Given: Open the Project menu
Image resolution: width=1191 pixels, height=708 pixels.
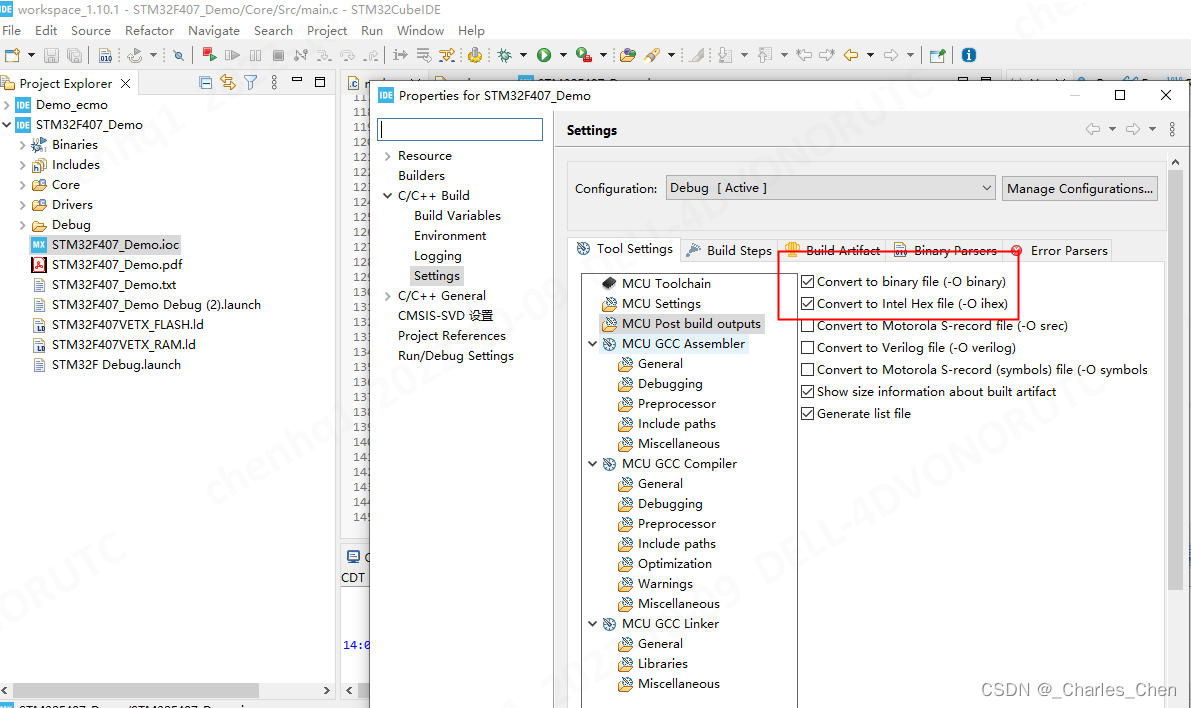Looking at the screenshot, I should (x=327, y=30).
